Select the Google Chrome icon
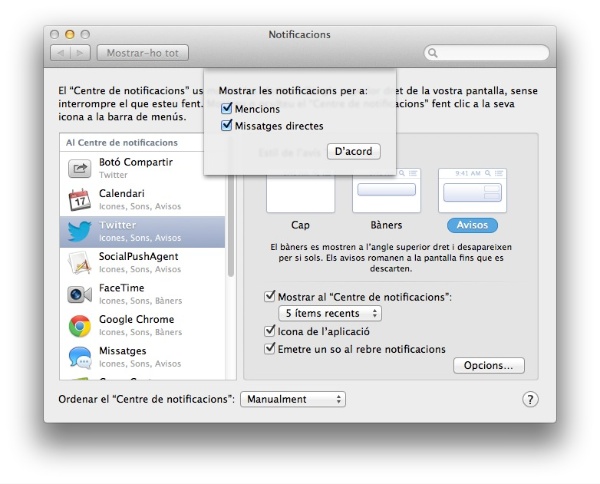The width and height of the screenshot is (600, 484). (x=80, y=326)
